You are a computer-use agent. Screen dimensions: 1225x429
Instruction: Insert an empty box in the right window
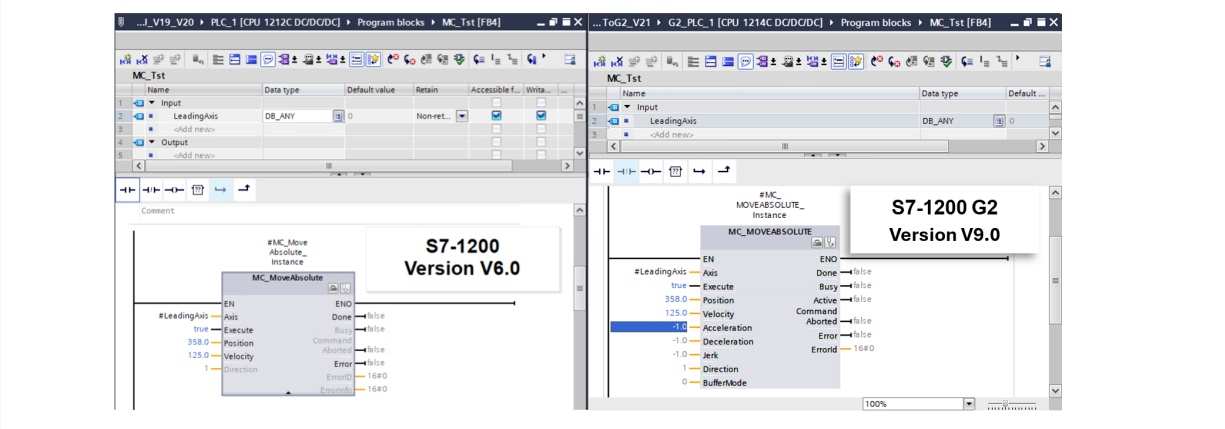click(675, 171)
